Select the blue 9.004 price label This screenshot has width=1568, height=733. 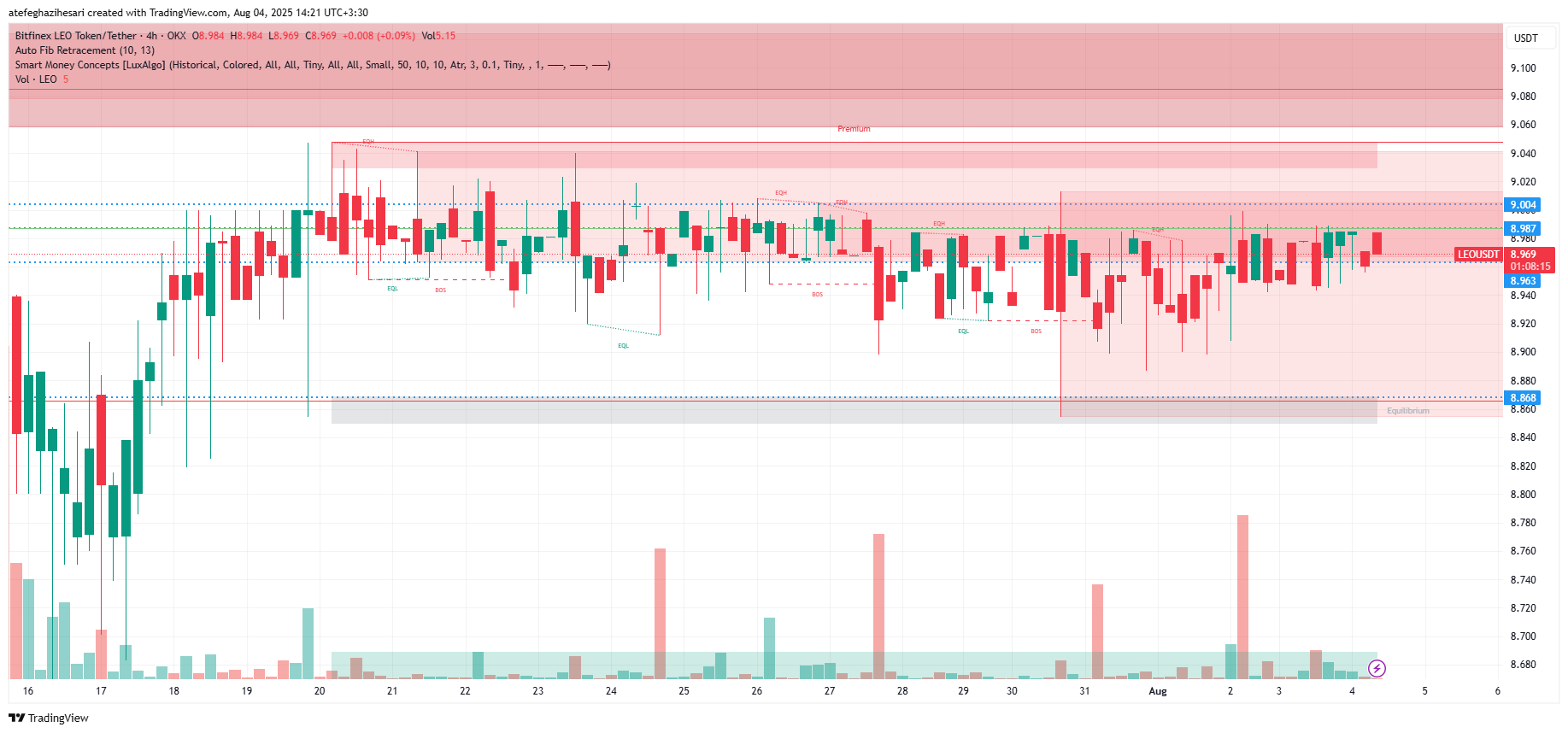coord(1522,205)
